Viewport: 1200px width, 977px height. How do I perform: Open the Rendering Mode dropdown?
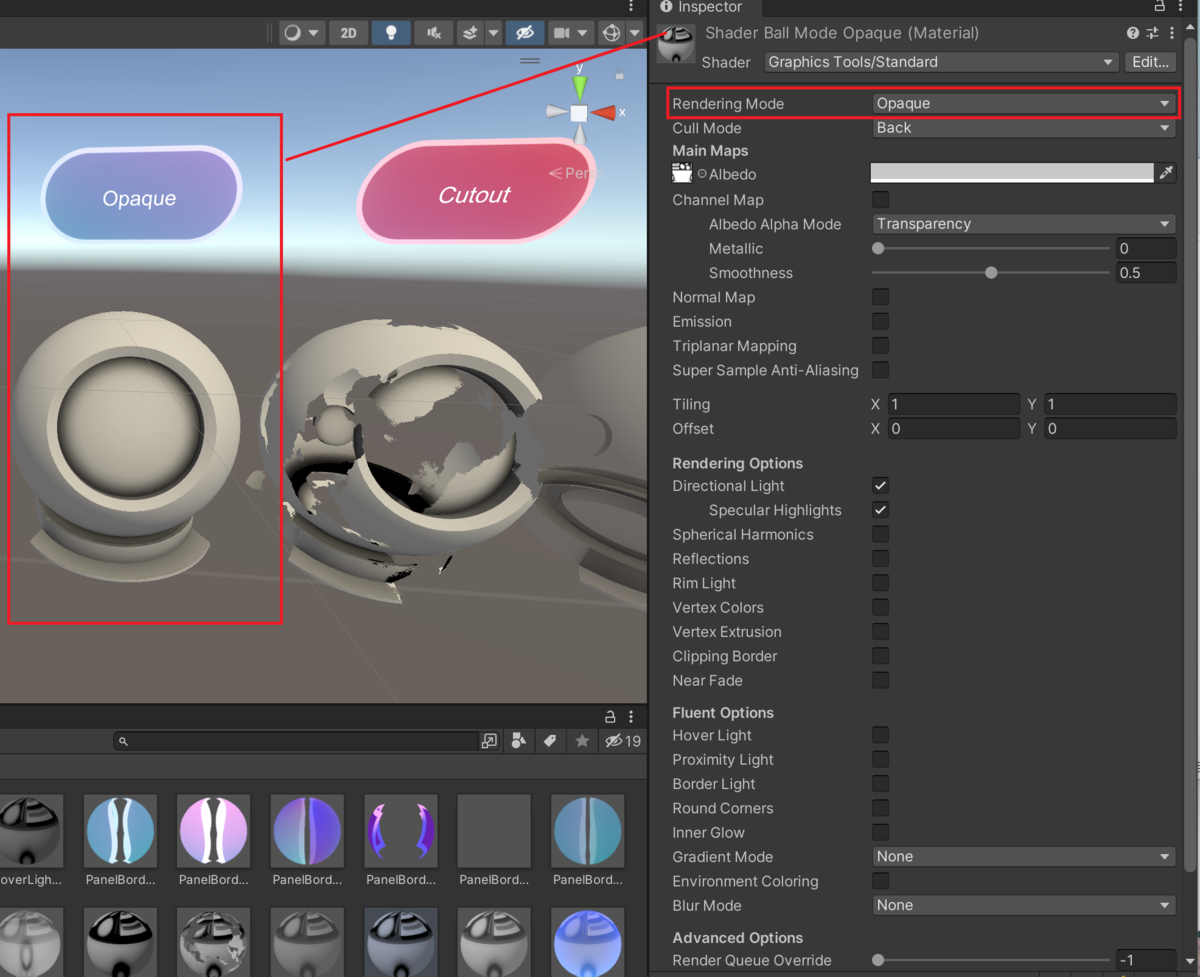point(1023,103)
